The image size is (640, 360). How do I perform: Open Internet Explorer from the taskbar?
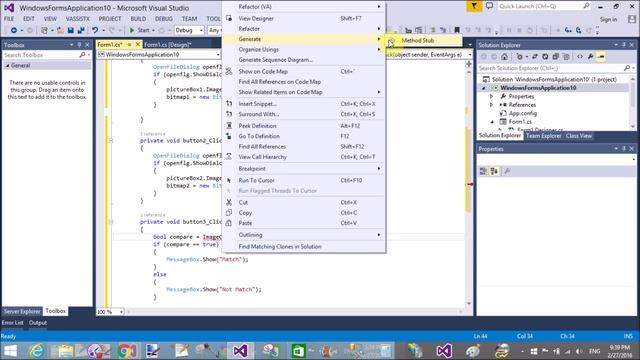pyautogui.click(x=37, y=351)
